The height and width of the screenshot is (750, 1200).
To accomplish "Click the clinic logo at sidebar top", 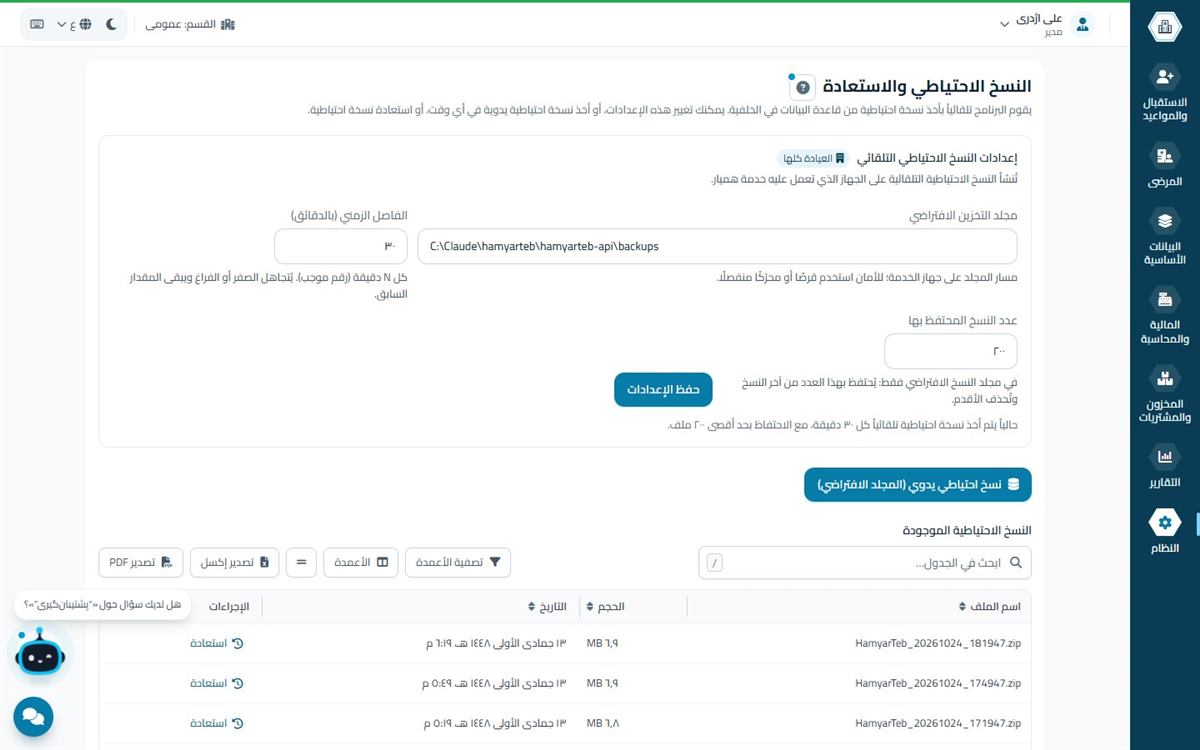I will pos(1164,27).
